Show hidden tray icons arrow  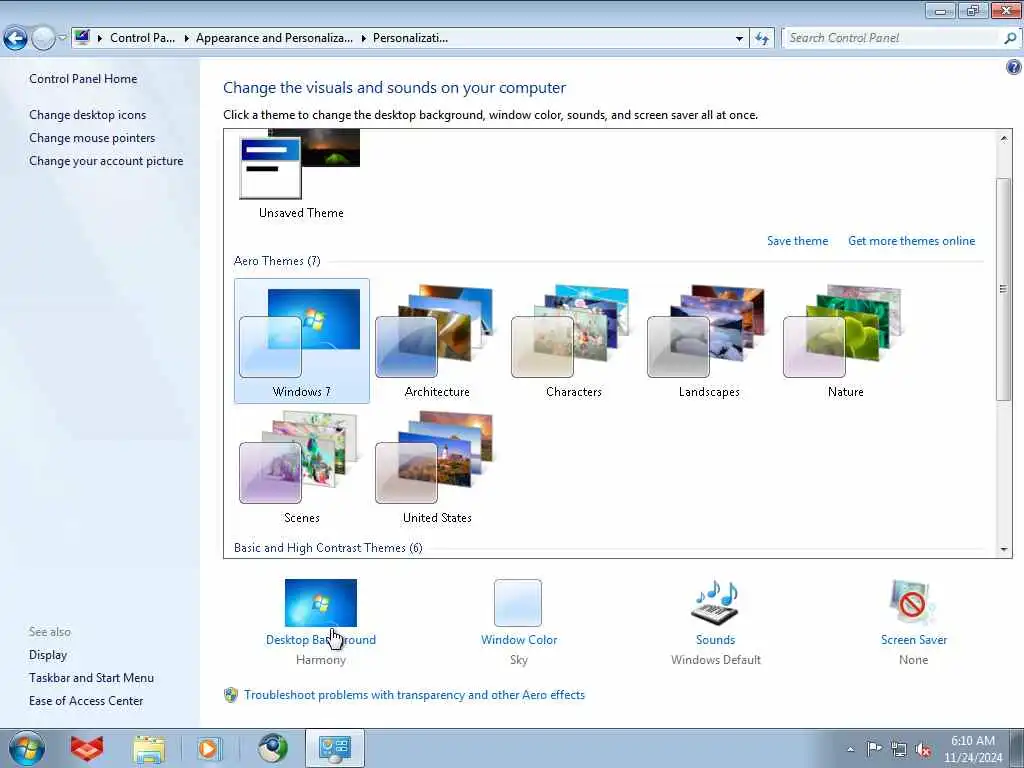(x=850, y=749)
